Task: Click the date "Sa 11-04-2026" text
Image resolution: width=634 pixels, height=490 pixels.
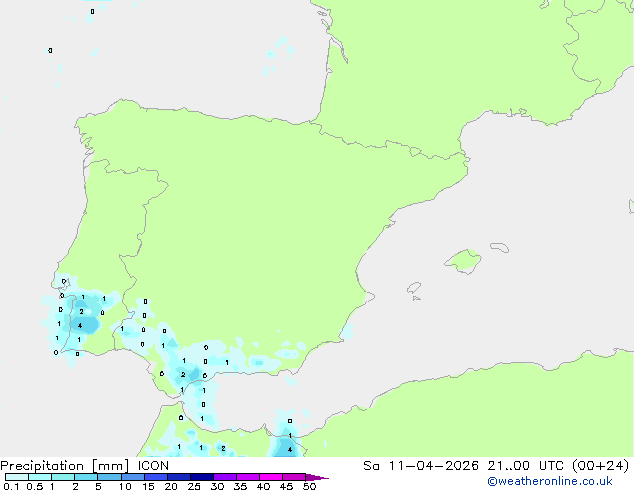Action: click(x=421, y=466)
